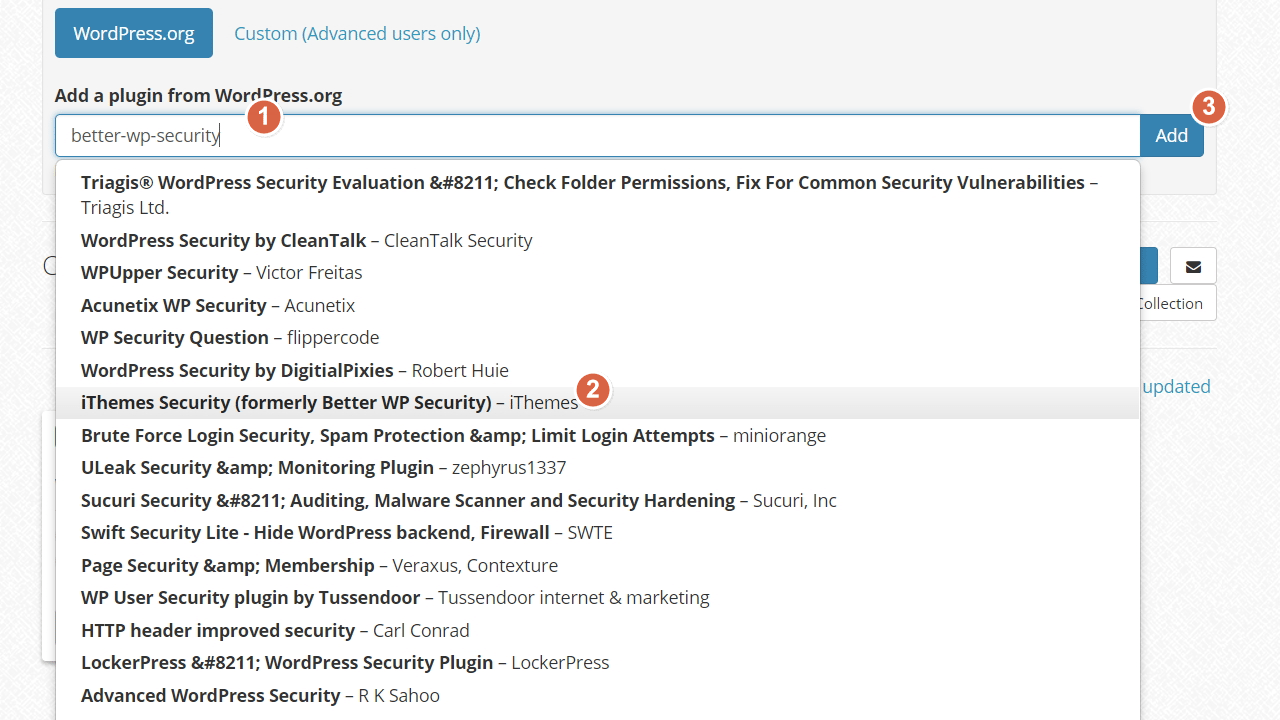Switch to the WordPress.org tab
The image size is (1280, 720).
point(134,33)
